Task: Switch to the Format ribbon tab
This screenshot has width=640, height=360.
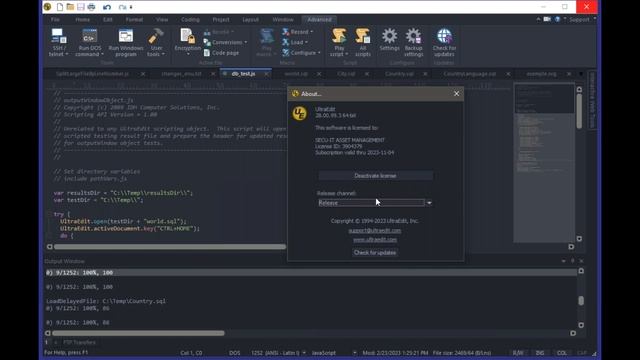Action: (x=134, y=20)
